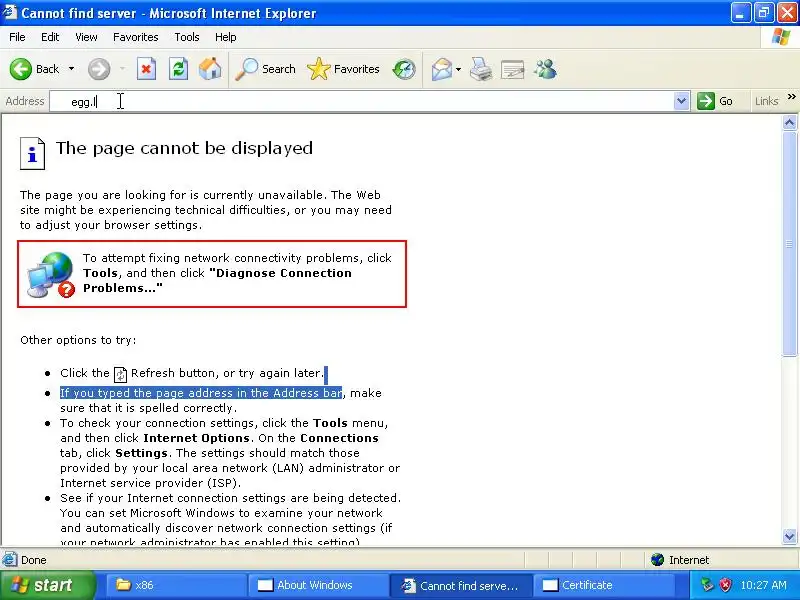
Task: Click the bold "Settings" word
Action: tap(141, 453)
